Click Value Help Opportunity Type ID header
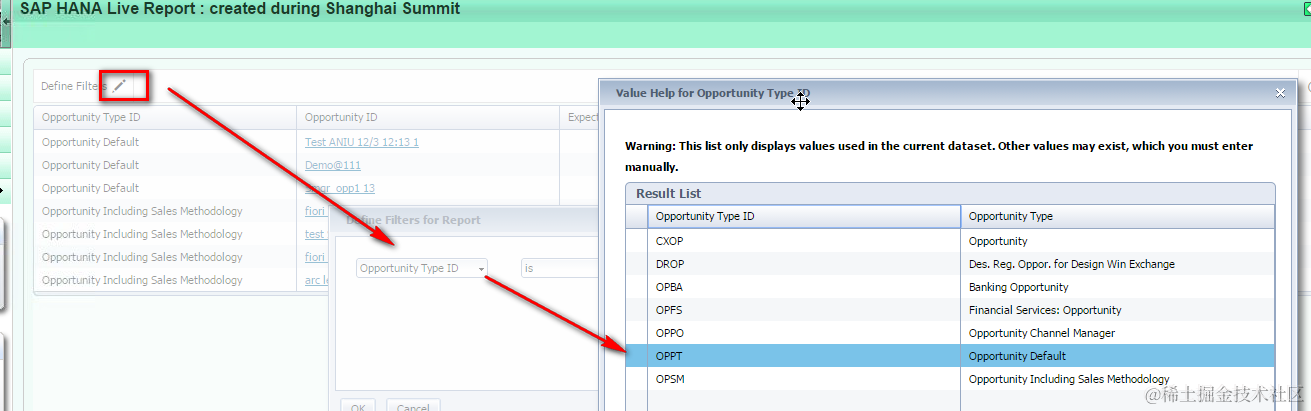1311x411 pixels. [x=804, y=216]
